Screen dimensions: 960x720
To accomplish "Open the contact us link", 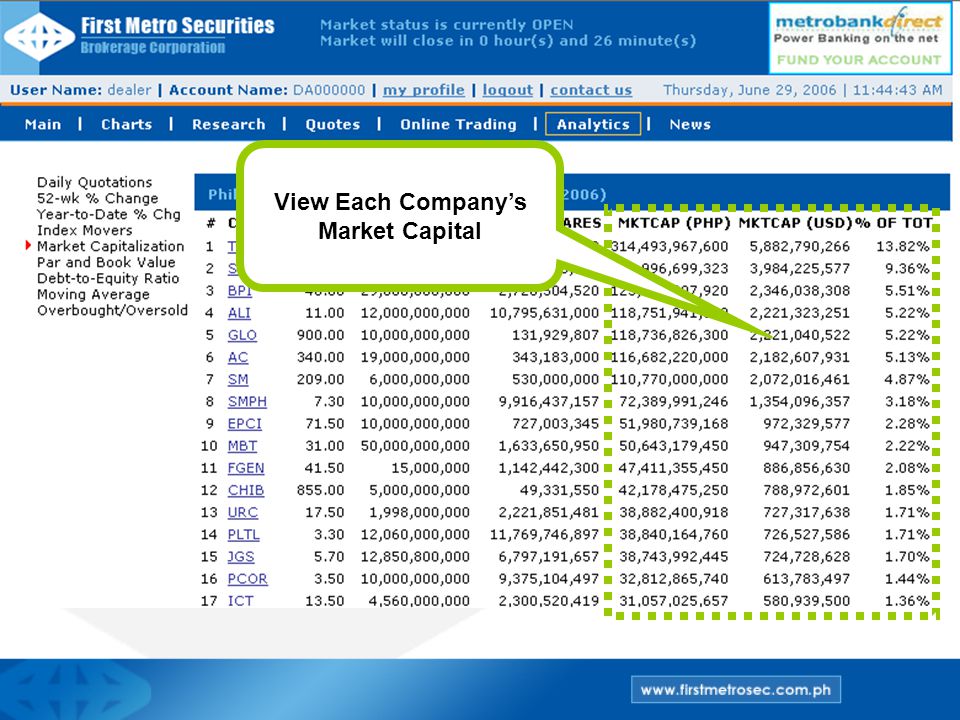I will coord(591,90).
